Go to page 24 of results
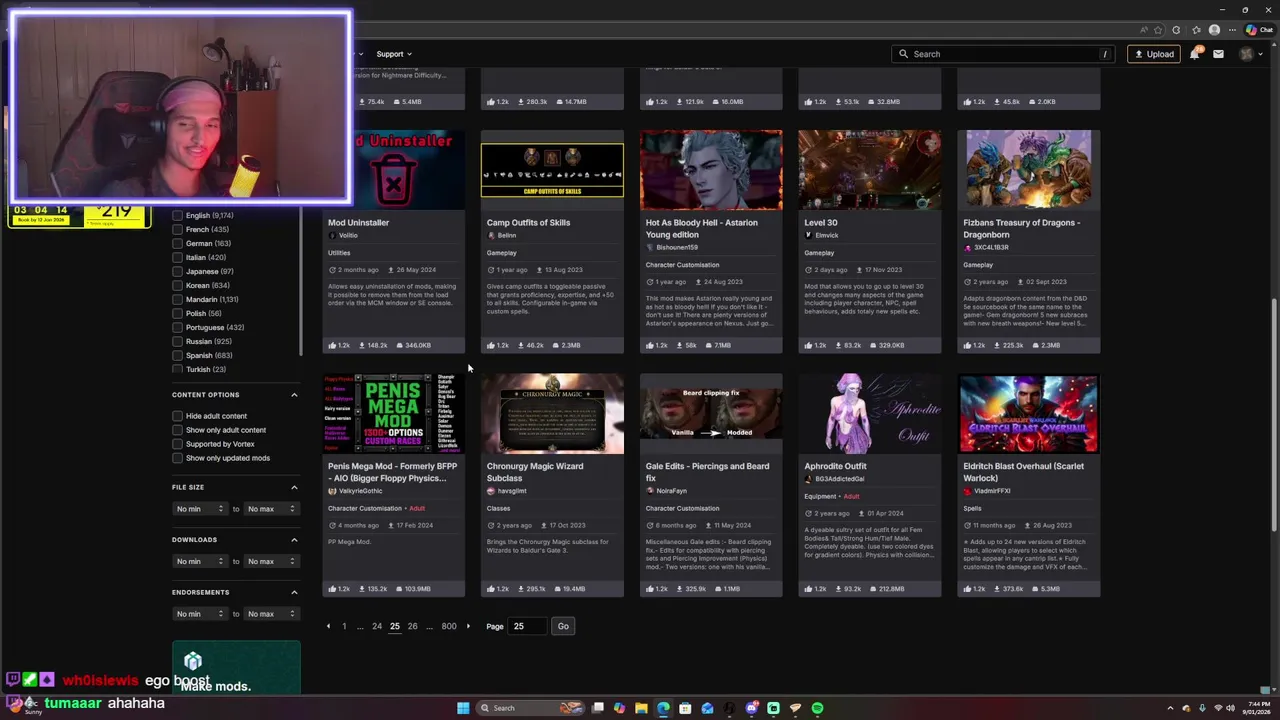The width and height of the screenshot is (1280, 720). [x=377, y=626]
